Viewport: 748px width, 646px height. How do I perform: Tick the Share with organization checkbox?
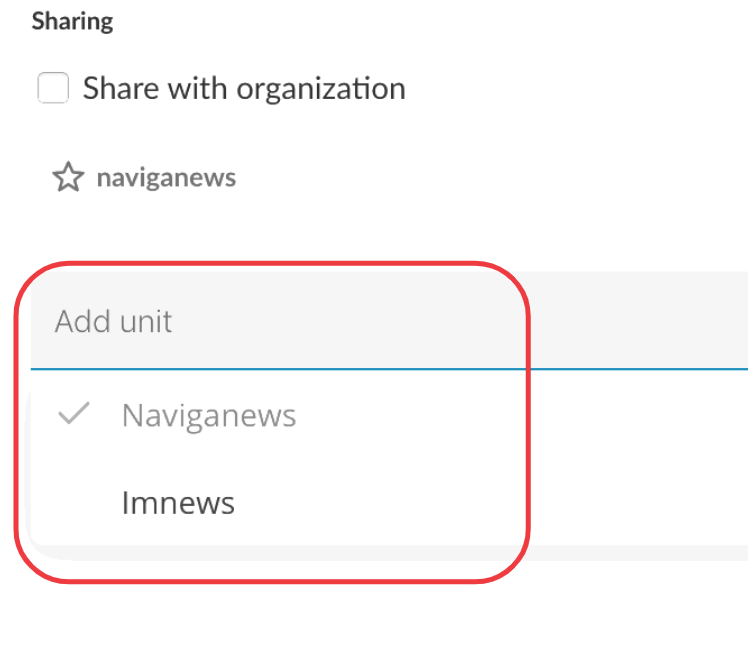click(53, 88)
